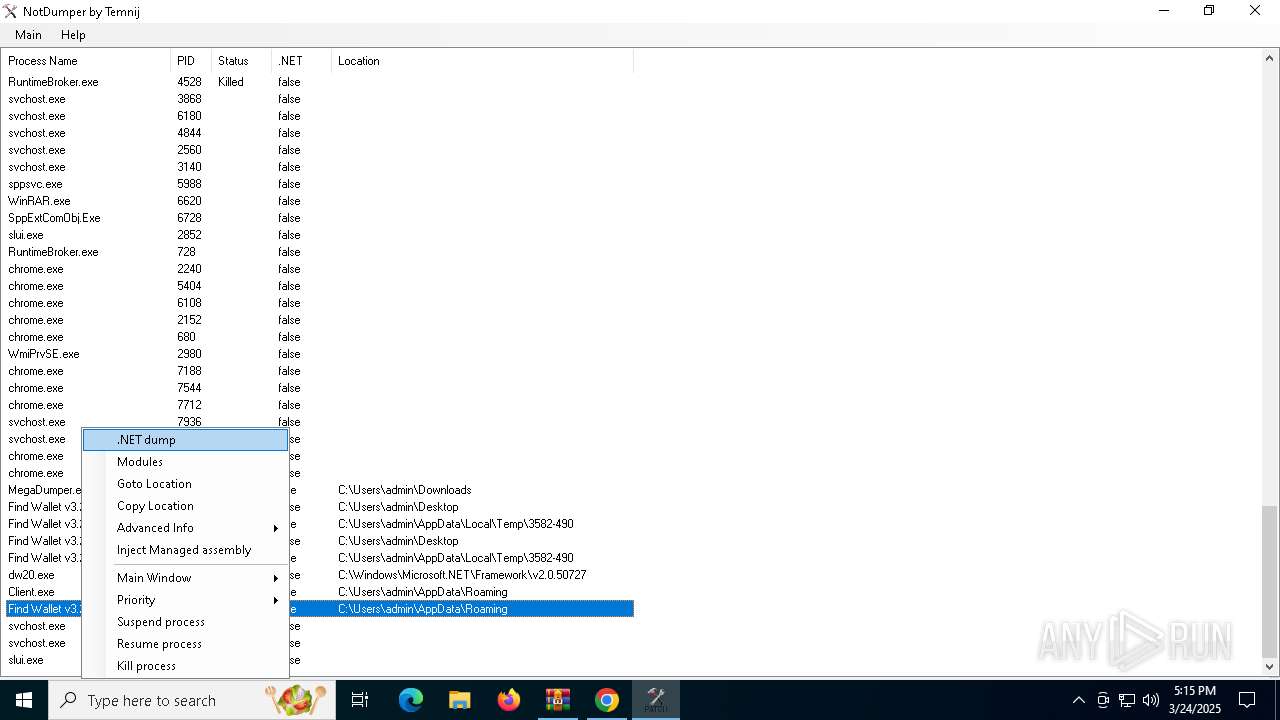Image resolution: width=1280 pixels, height=720 pixels.
Task: Open the taskbar clock showing 5:15 PM
Action: [x=1195, y=700]
